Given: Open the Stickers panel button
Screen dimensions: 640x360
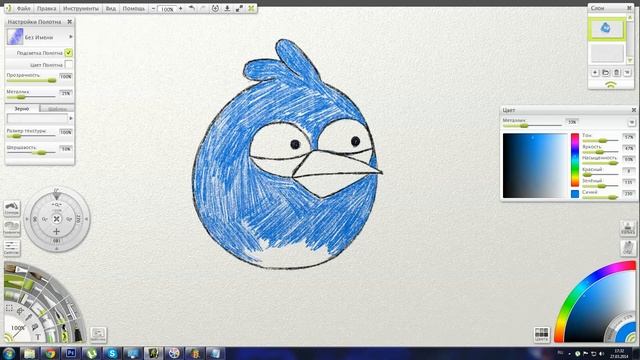Looking at the screenshot, I should coord(11,208).
